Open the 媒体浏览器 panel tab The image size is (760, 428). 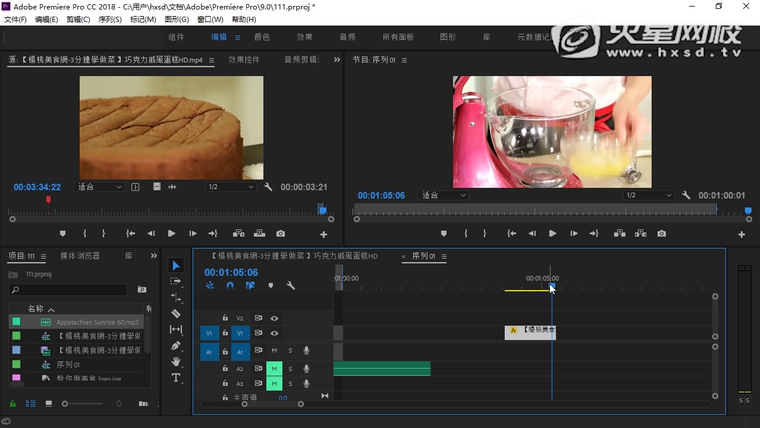(80, 256)
